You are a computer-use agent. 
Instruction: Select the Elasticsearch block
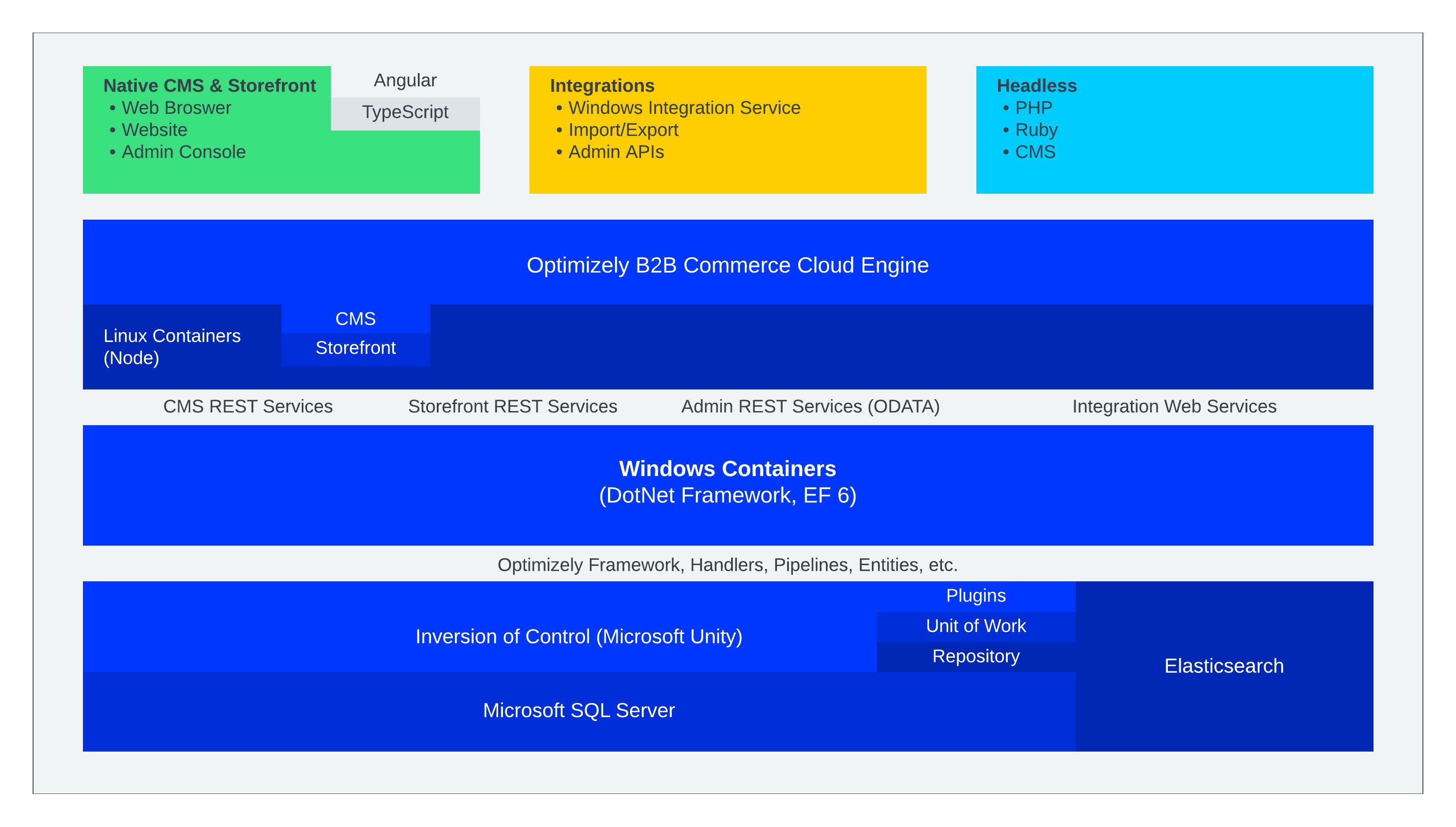pyautogui.click(x=1223, y=666)
